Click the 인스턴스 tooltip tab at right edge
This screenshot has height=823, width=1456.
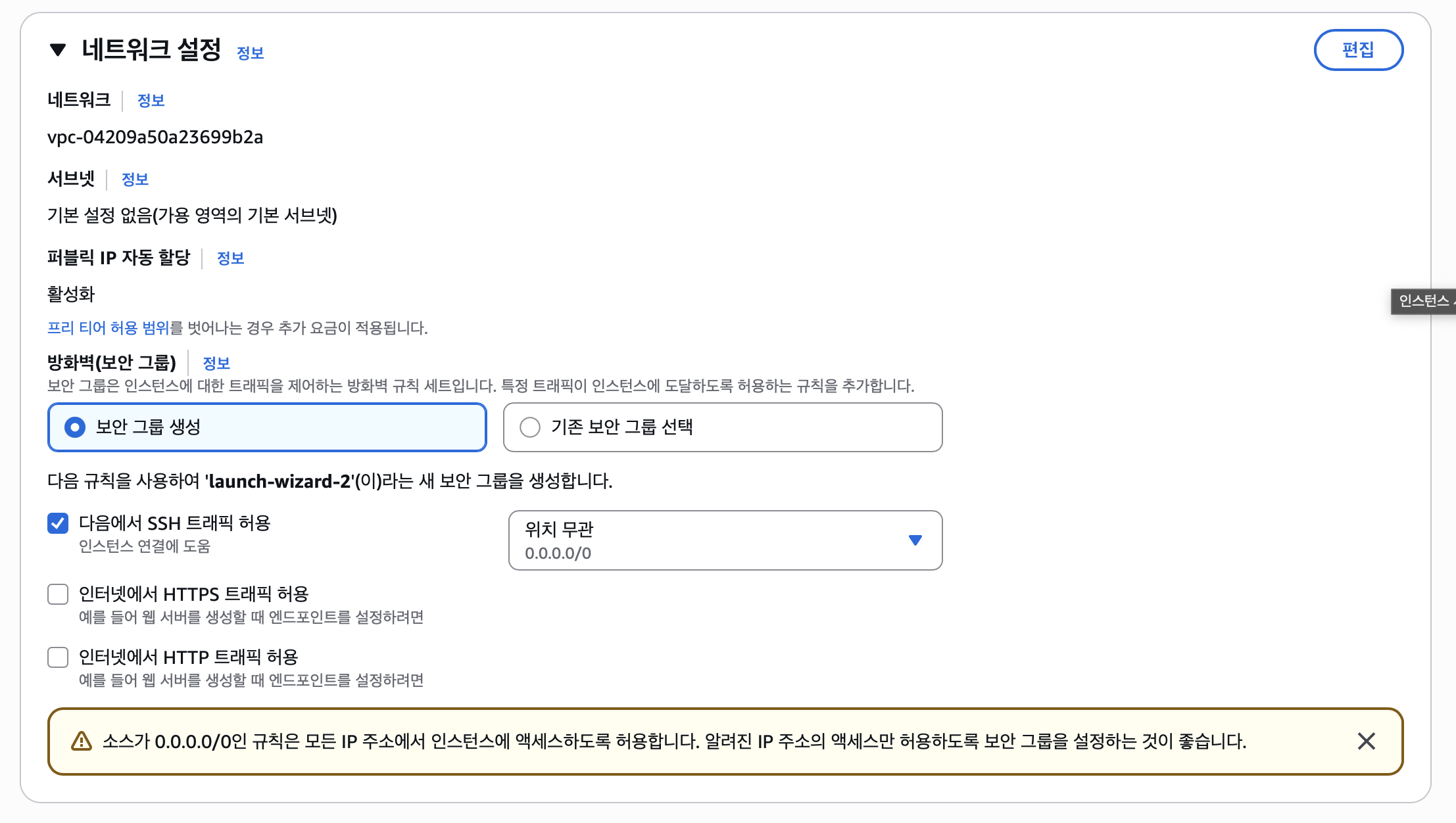(x=1424, y=301)
